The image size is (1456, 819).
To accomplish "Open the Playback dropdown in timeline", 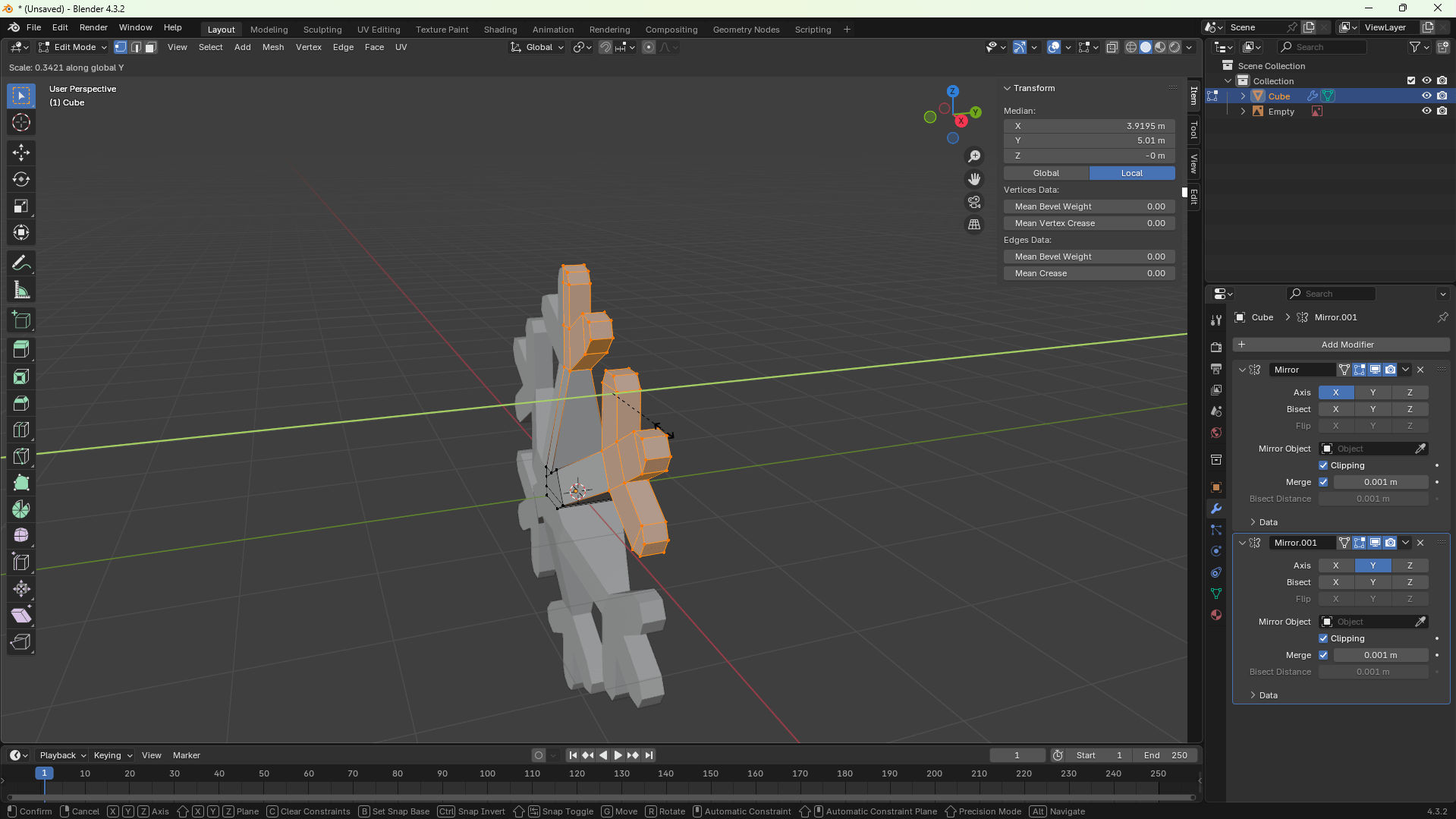I will (x=62, y=755).
